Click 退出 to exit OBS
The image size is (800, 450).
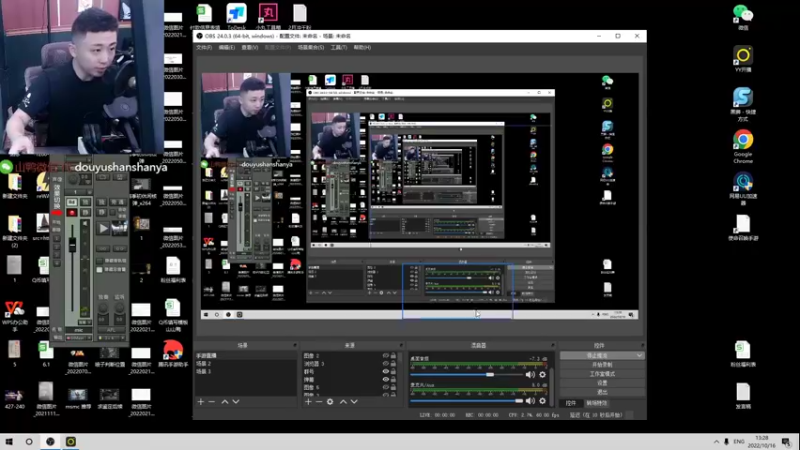coord(602,392)
